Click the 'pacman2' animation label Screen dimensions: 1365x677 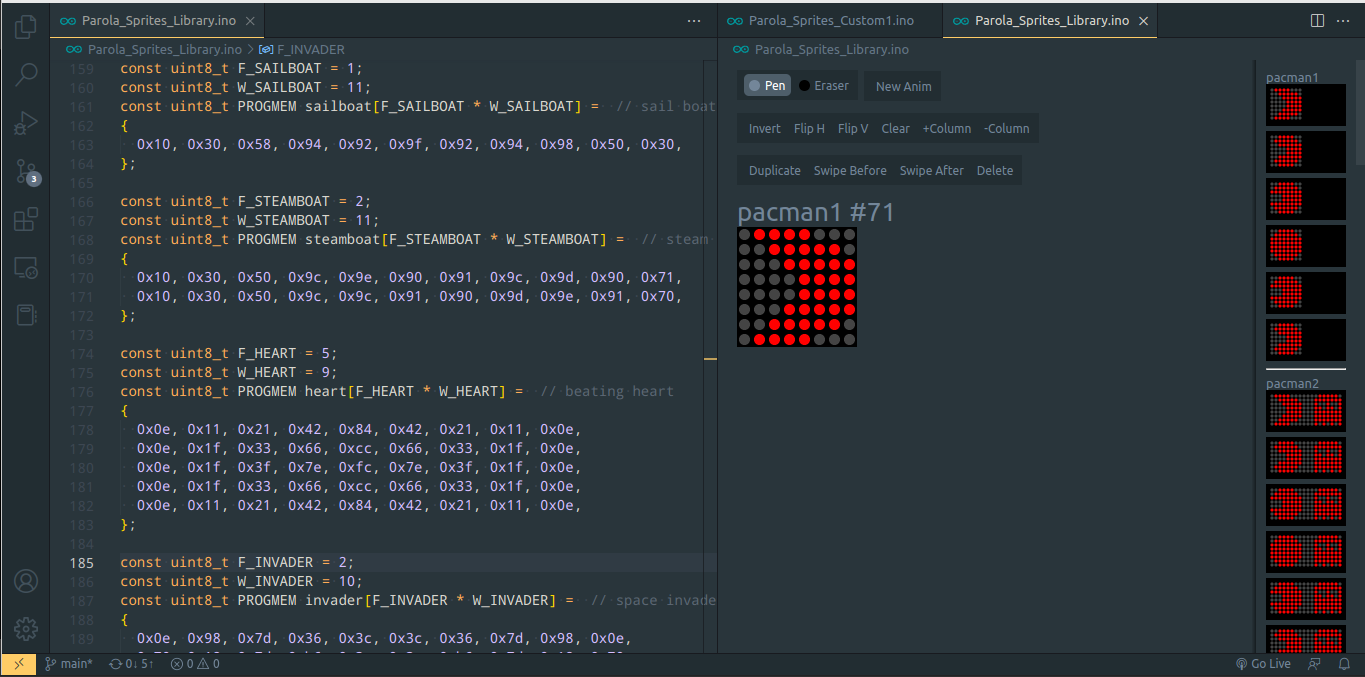tap(1292, 383)
